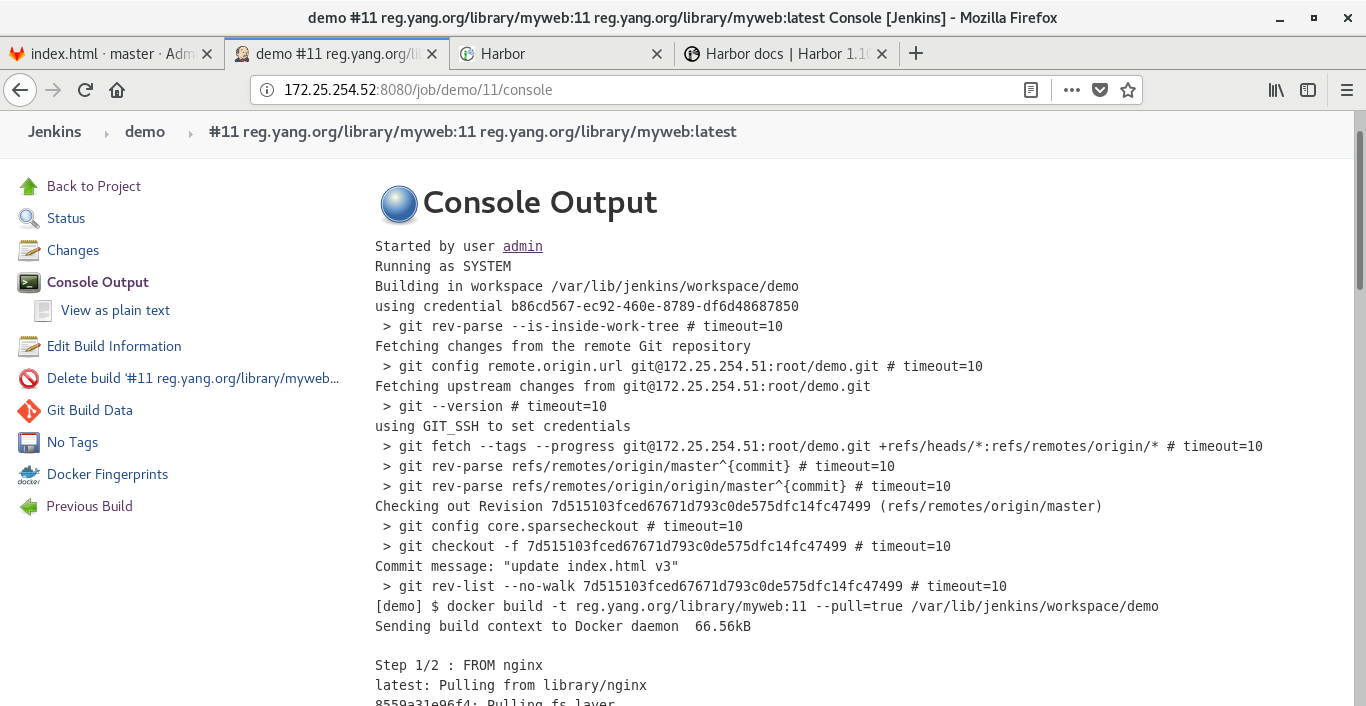This screenshot has width=1366, height=706.
Task: Open page actions three-dots menu
Action: point(1072,90)
